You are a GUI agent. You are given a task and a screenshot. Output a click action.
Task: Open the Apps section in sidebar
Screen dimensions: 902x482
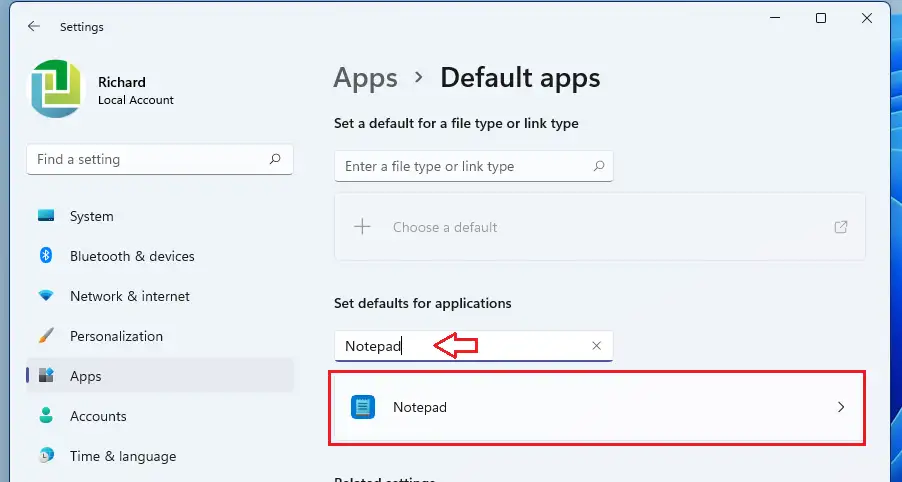coord(86,376)
